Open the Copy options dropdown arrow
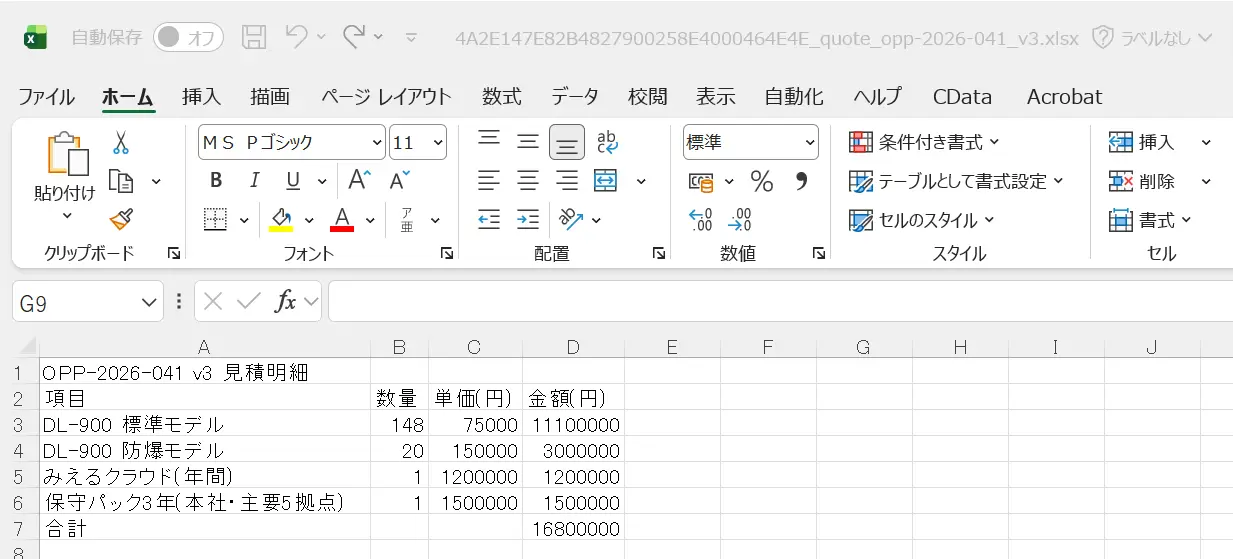 pos(156,181)
